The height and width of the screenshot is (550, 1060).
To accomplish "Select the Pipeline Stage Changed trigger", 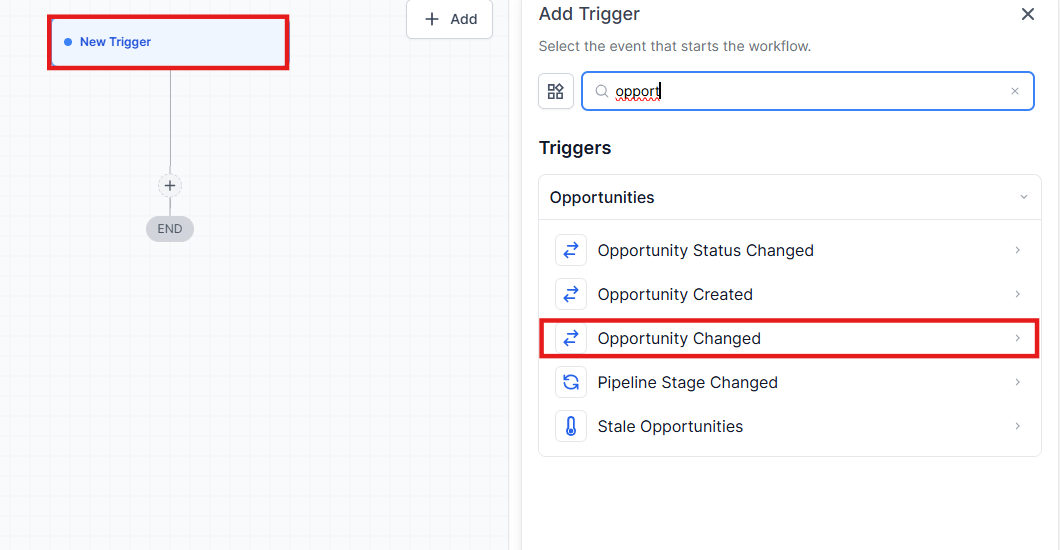I will [x=687, y=383].
